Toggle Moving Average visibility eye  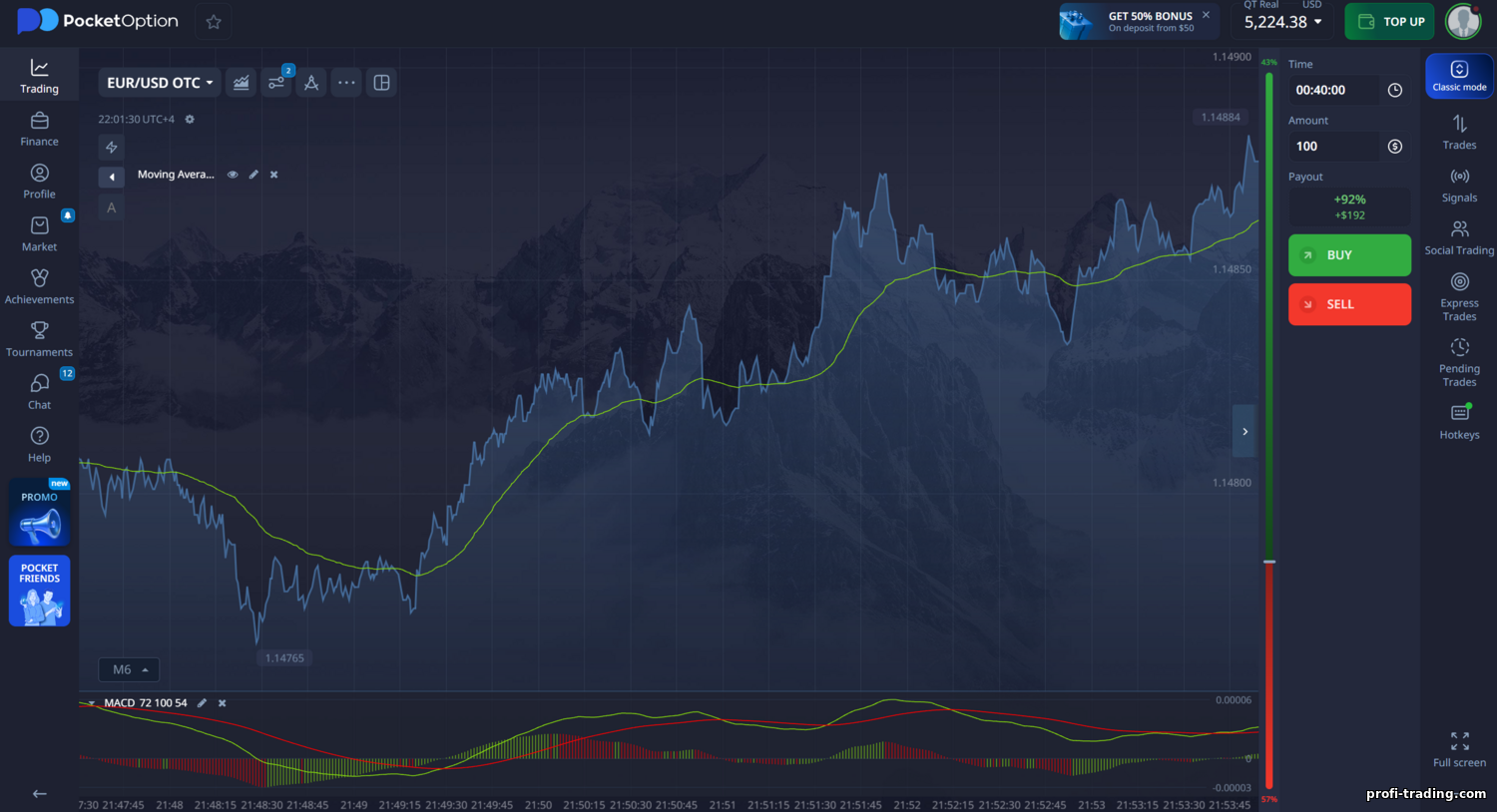click(233, 175)
